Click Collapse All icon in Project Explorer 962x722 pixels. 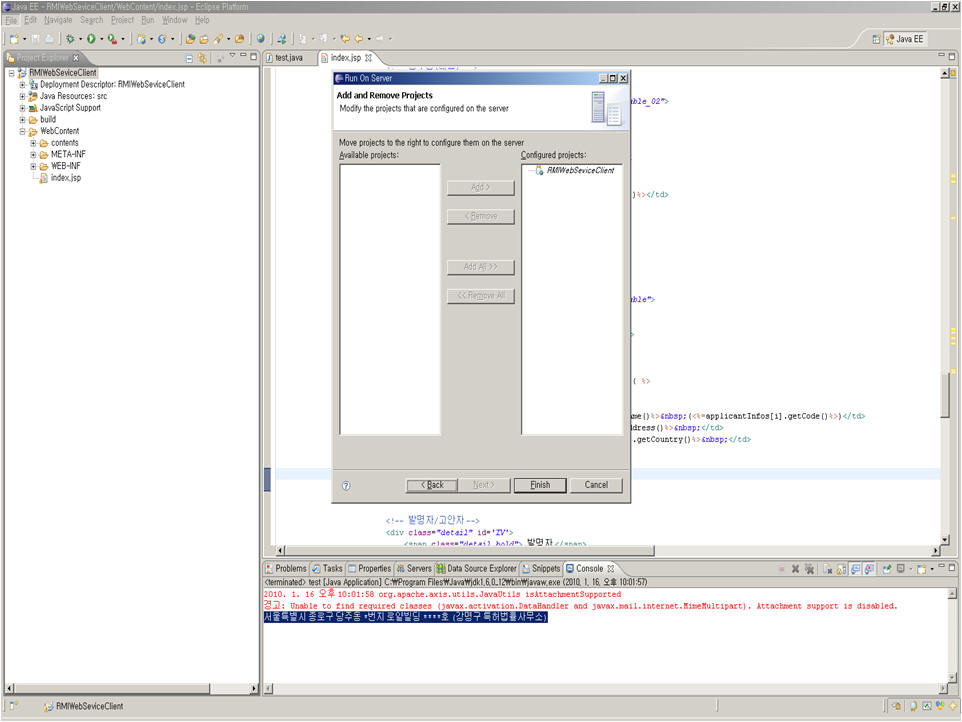coord(189,58)
